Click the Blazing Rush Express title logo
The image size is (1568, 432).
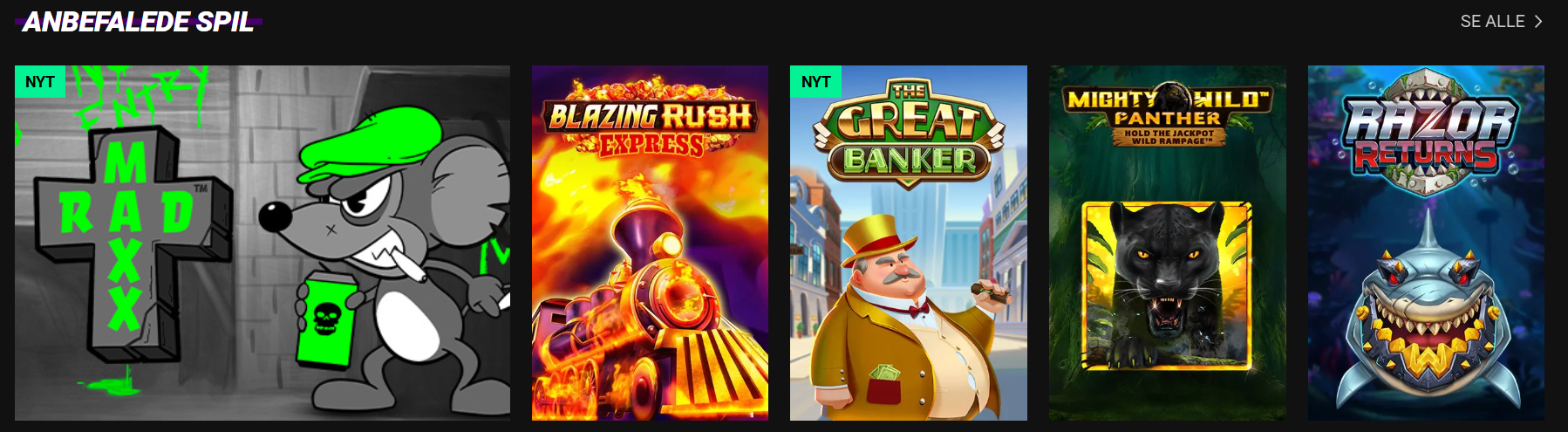(650, 120)
